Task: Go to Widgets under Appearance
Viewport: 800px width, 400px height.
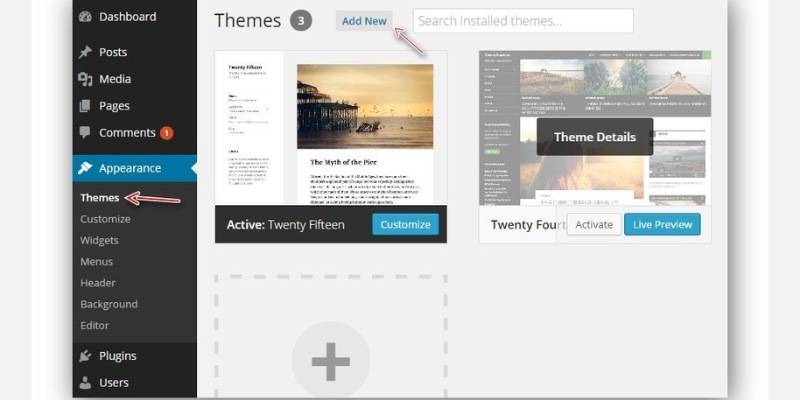Action: click(x=100, y=240)
